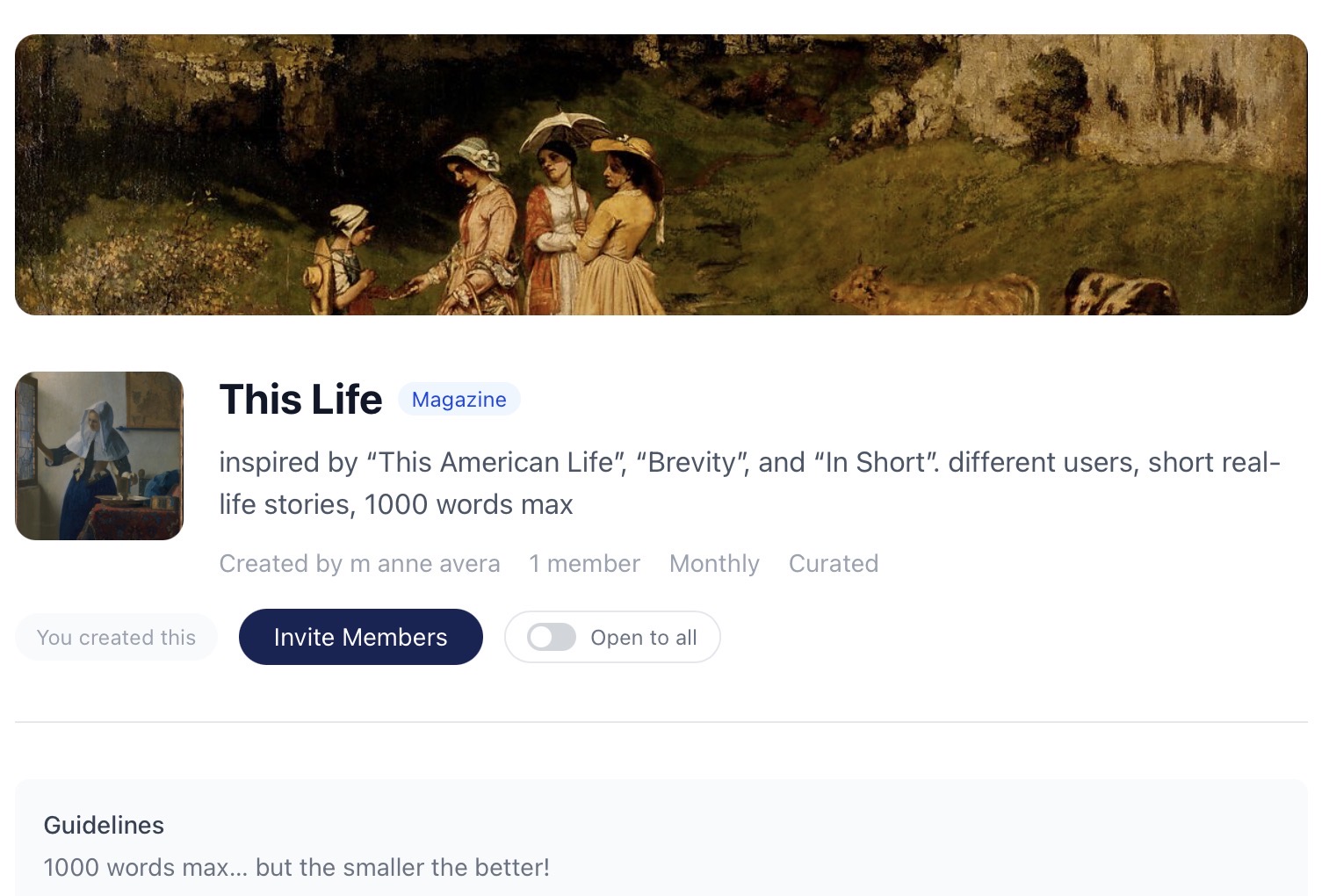This screenshot has width=1329, height=896.
Task: Open the magazine's Vermeer avatar thumbnail
Action: coord(99,456)
